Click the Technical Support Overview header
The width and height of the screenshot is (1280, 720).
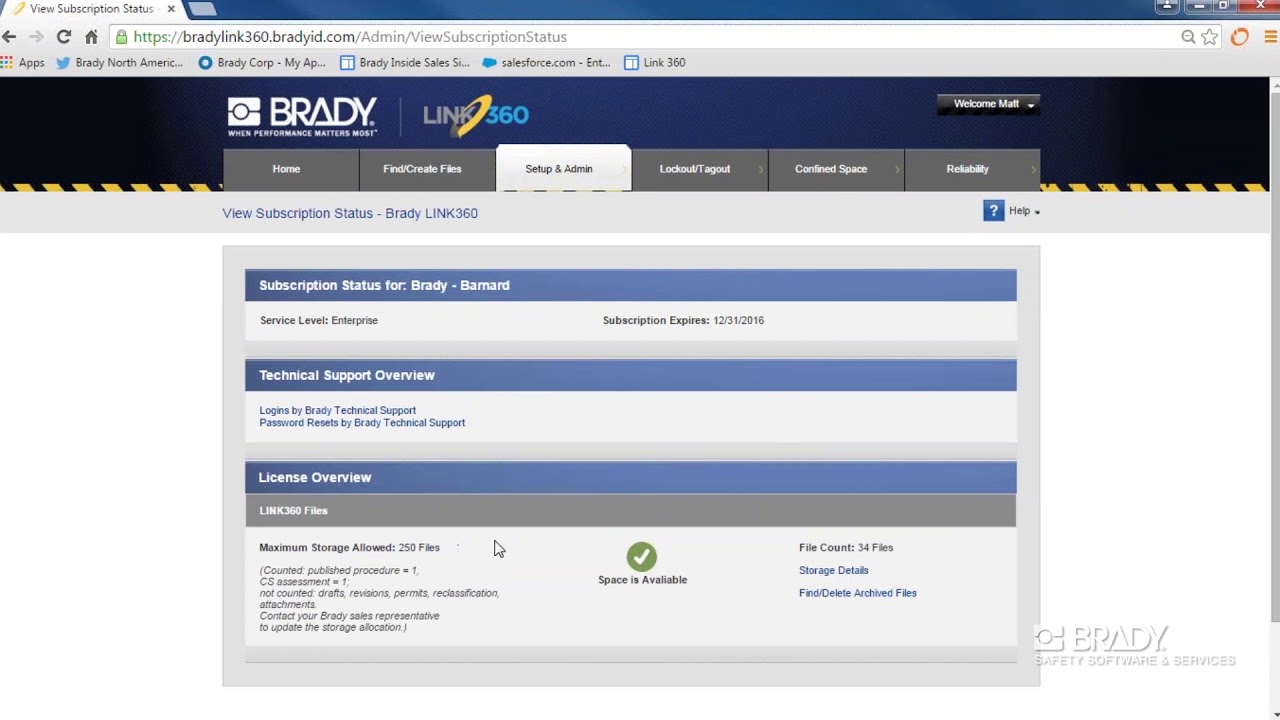click(x=631, y=375)
